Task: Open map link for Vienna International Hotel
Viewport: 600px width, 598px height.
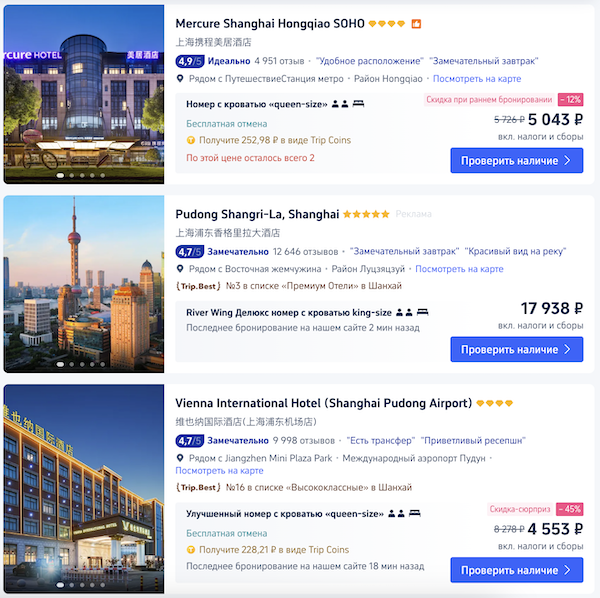Action: 219,471
